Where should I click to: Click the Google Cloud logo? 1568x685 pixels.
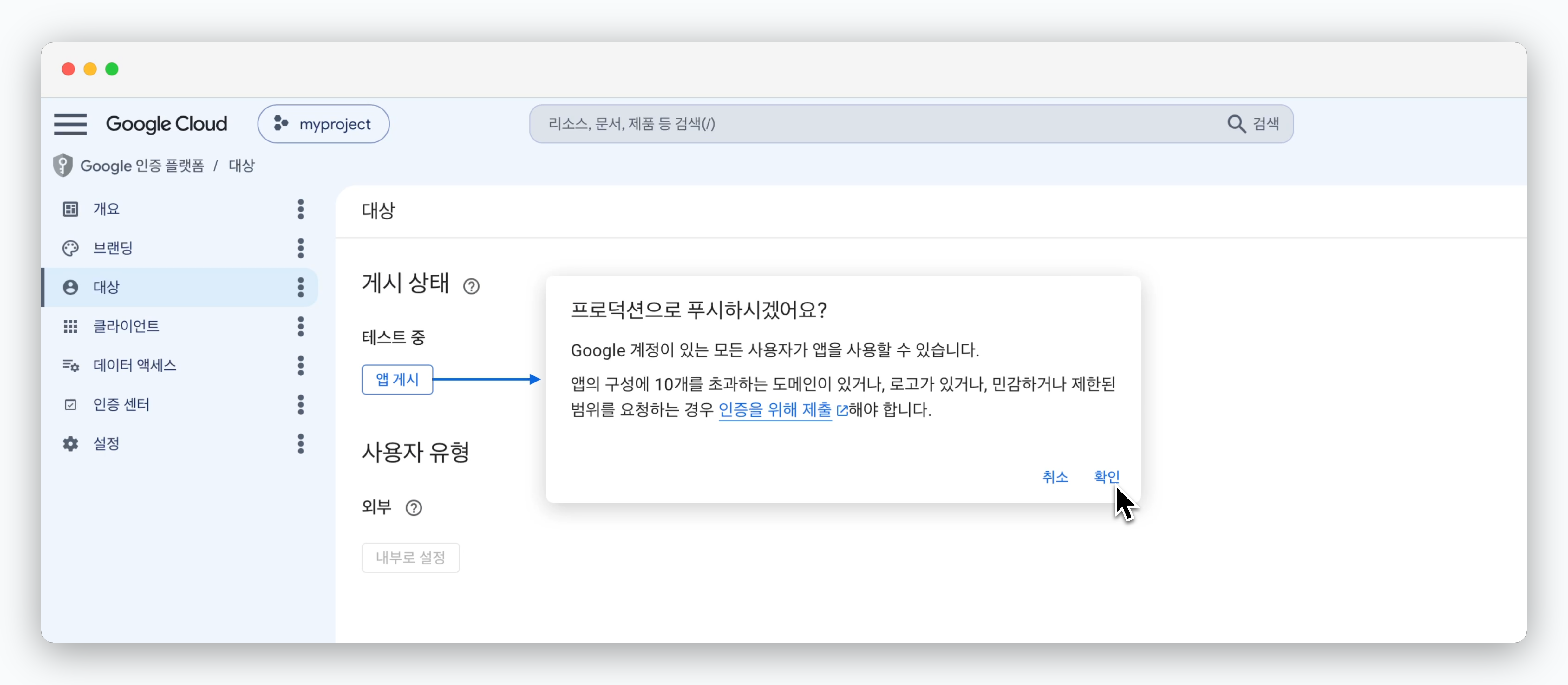166,124
